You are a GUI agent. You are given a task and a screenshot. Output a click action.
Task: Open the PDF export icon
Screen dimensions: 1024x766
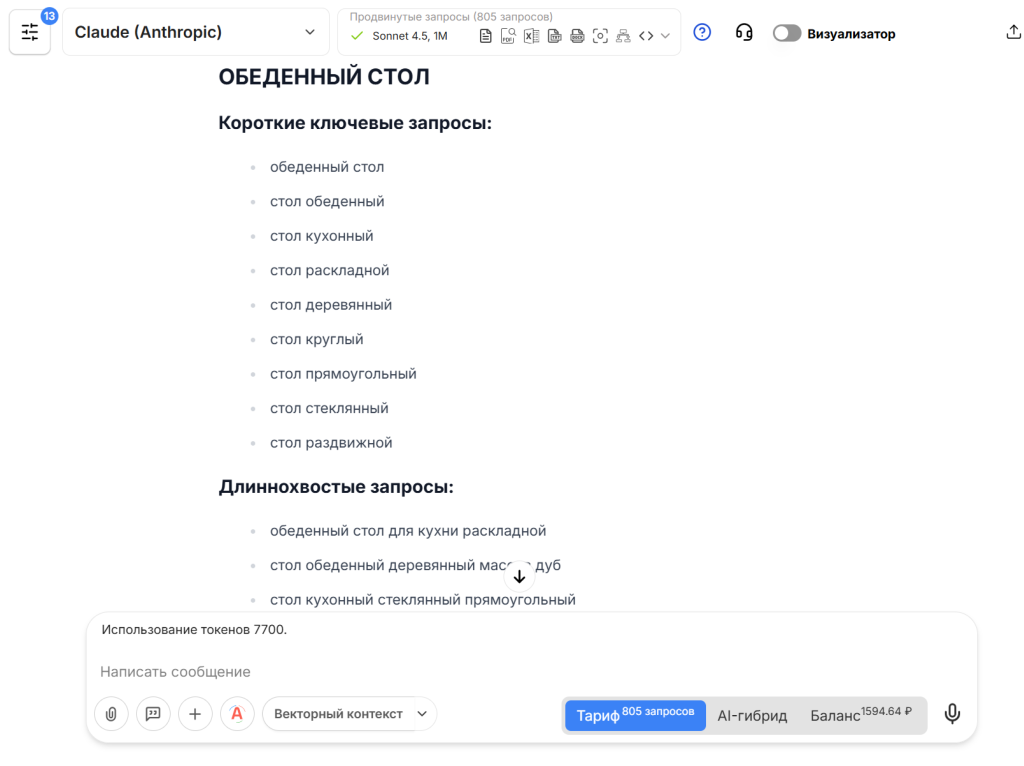(x=508, y=35)
